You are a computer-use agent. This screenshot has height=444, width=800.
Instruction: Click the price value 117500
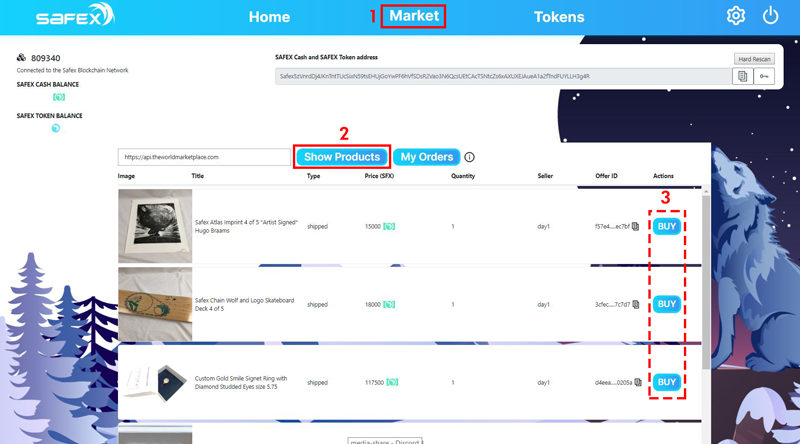pyautogui.click(x=374, y=382)
